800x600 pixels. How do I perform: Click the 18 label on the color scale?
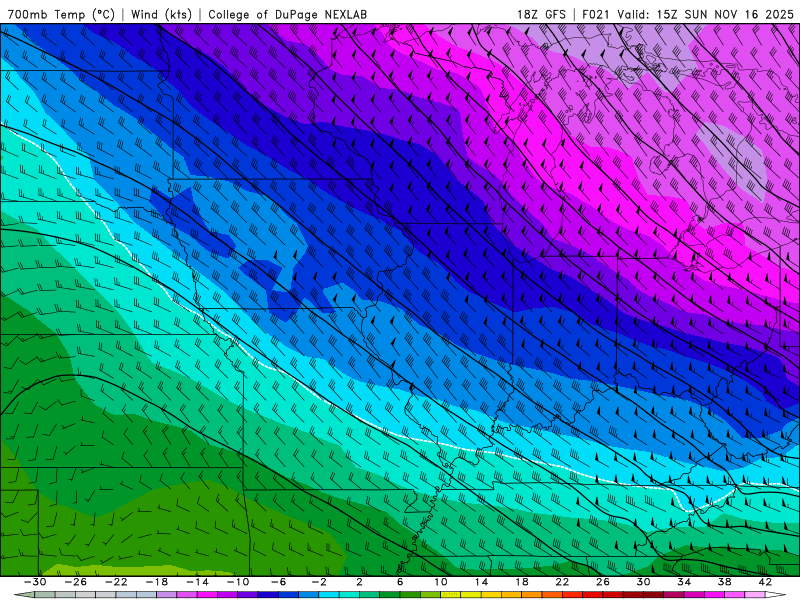522,582
